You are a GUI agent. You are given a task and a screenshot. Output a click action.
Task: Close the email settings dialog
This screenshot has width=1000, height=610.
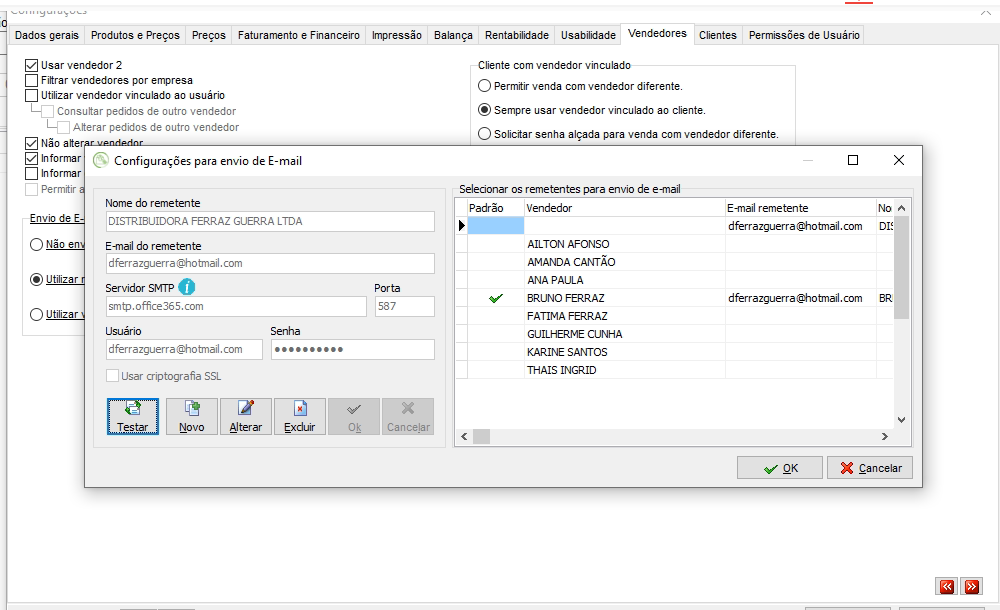(899, 160)
